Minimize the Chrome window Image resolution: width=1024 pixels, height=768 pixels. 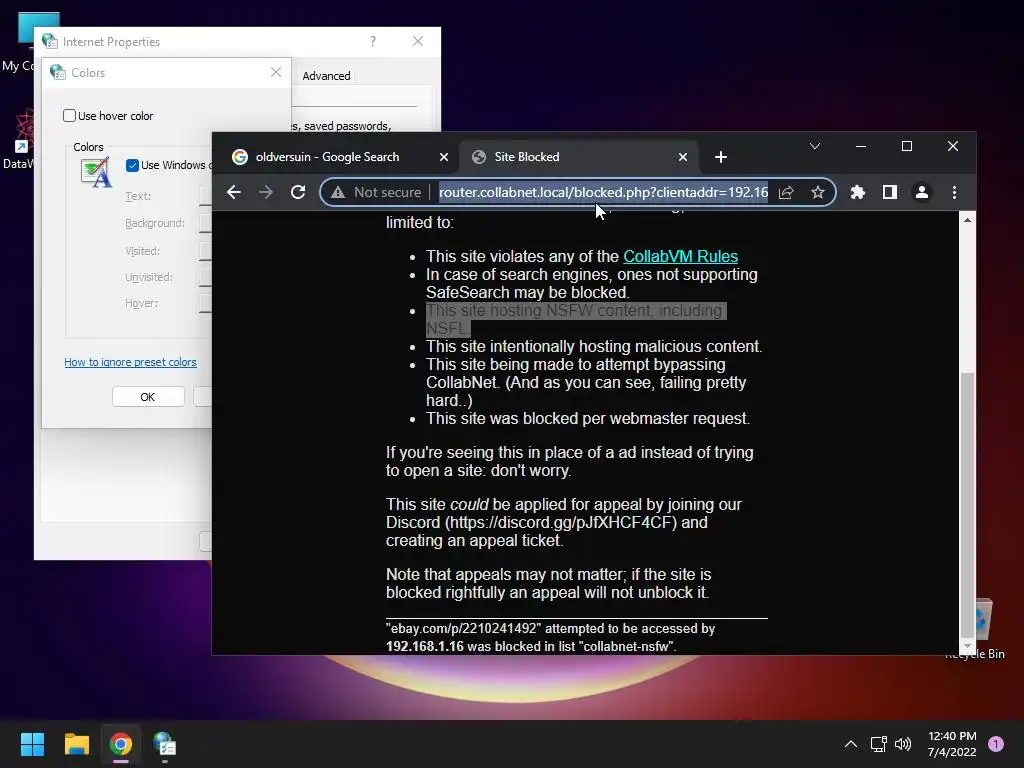click(861, 146)
